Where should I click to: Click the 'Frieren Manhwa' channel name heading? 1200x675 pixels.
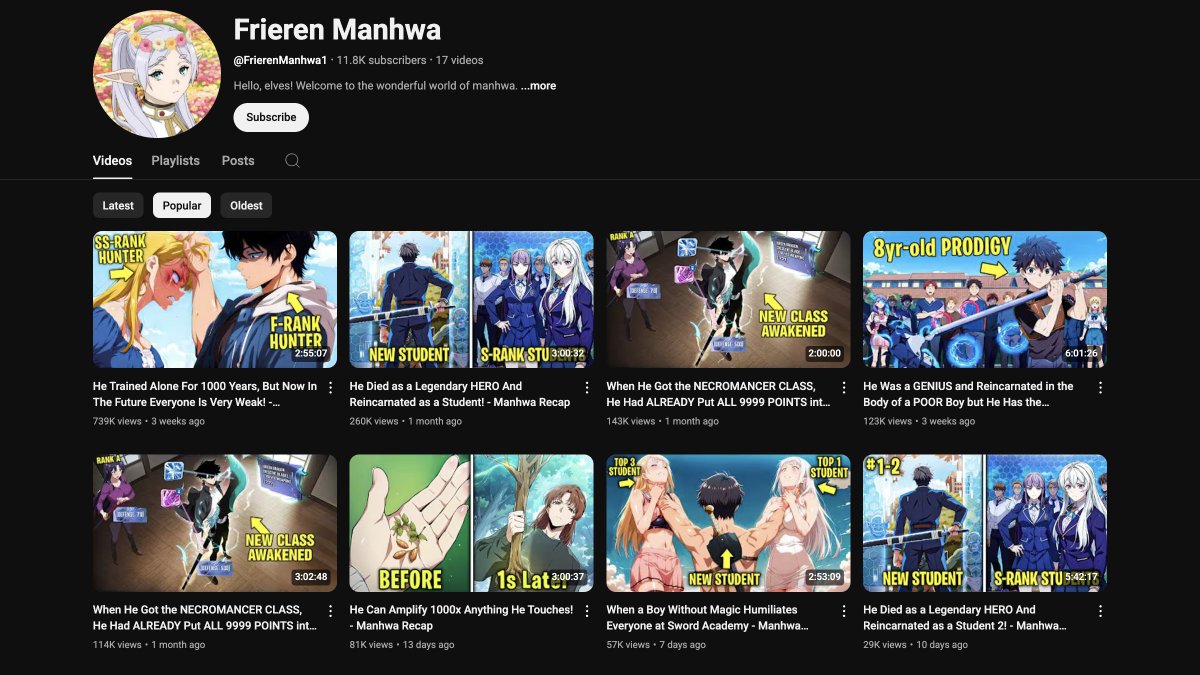pos(337,29)
